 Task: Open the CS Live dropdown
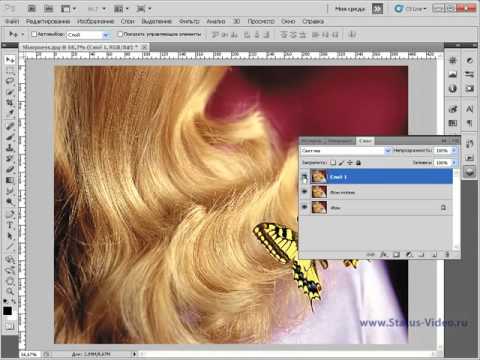point(411,9)
